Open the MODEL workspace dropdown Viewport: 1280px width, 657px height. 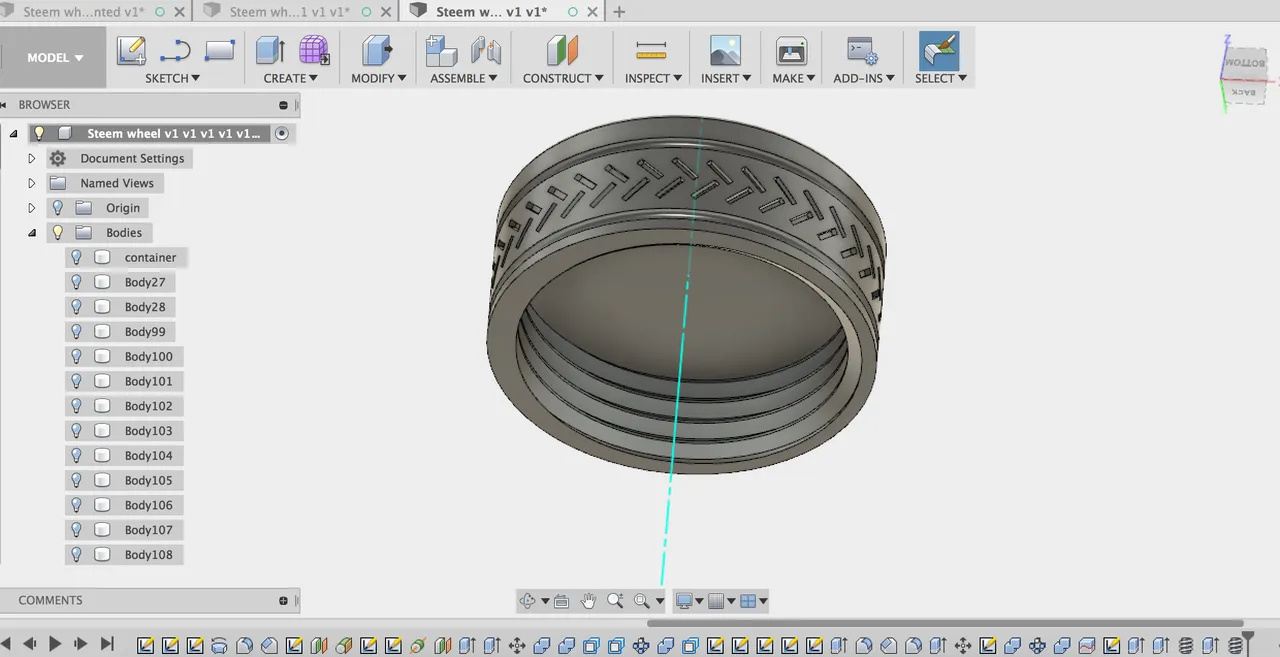(x=54, y=58)
